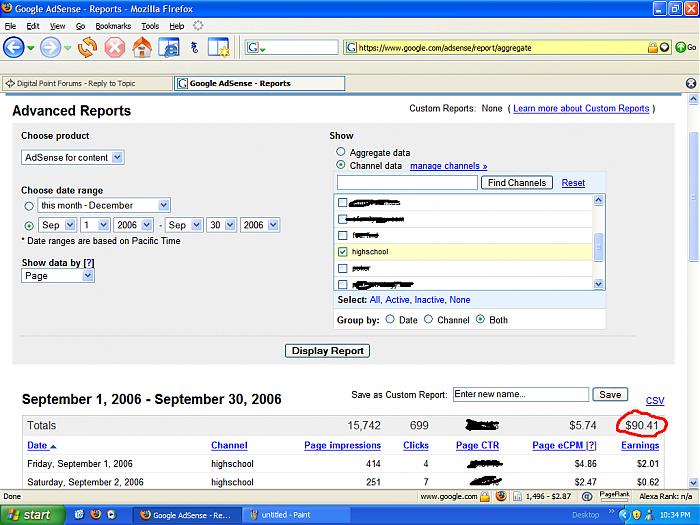The image size is (700, 525).
Task: Click the Forward navigation arrow
Action: click(x=50, y=47)
